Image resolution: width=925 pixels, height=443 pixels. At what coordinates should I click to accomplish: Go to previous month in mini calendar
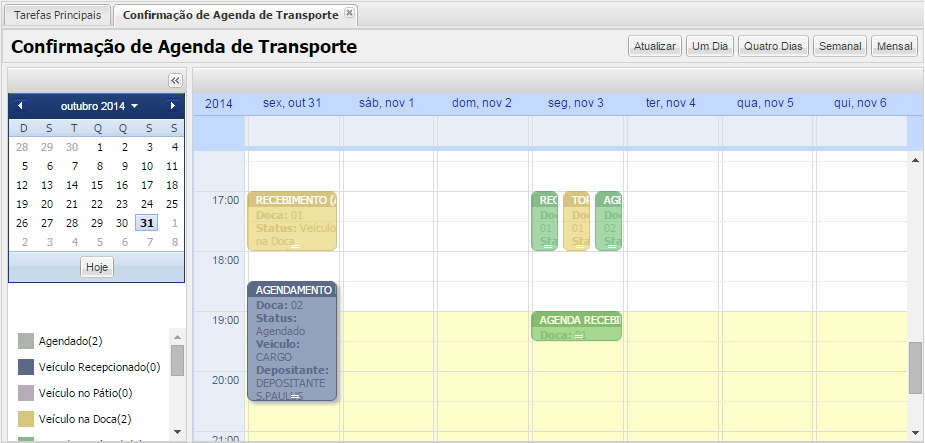pyautogui.click(x=20, y=105)
